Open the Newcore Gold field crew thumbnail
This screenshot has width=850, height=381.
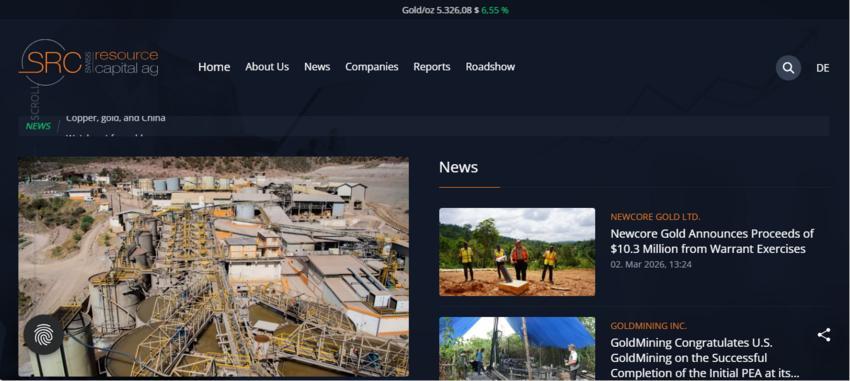517,252
